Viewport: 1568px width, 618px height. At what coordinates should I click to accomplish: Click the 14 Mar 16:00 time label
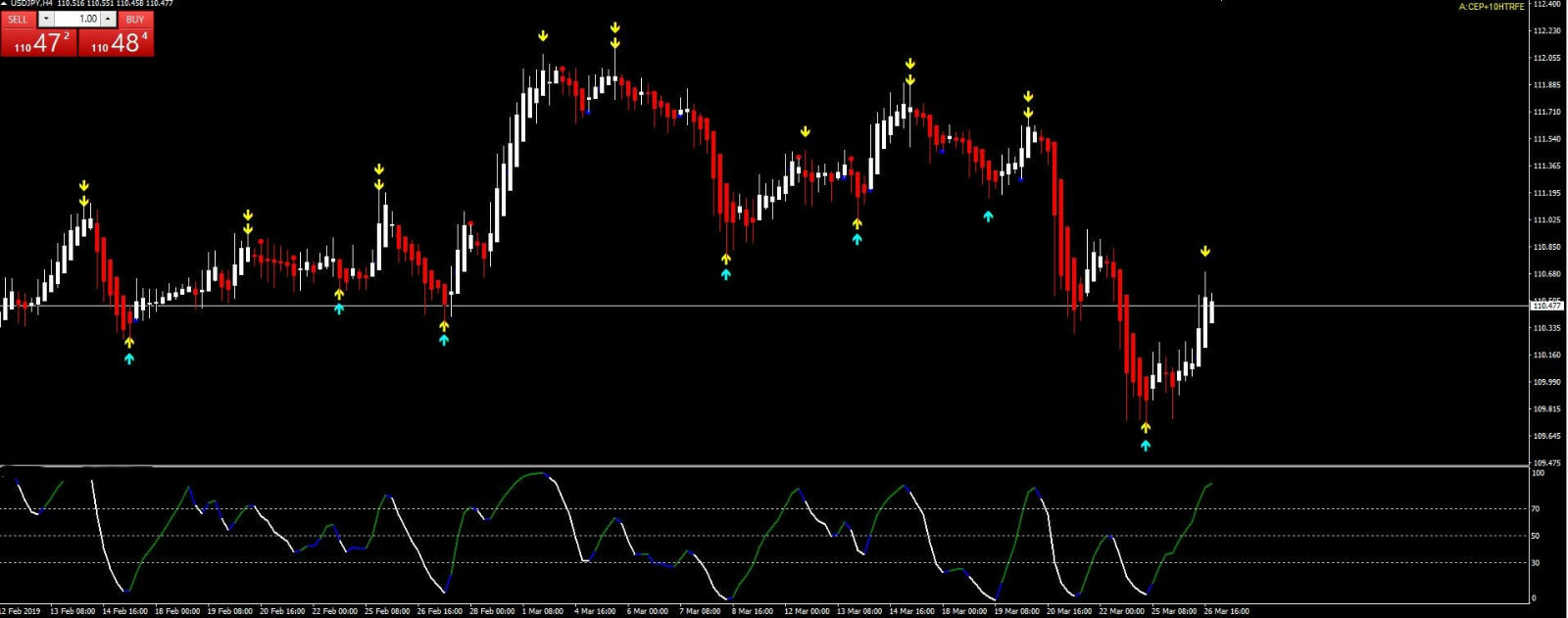click(911, 611)
